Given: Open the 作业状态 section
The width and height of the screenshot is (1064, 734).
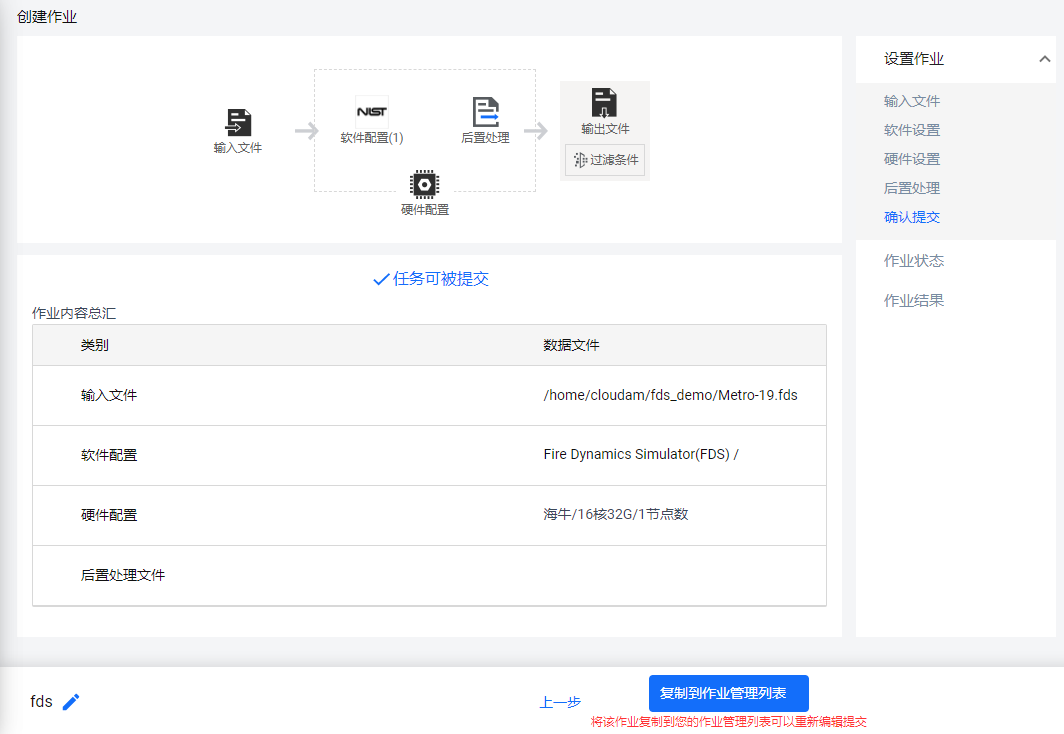Looking at the screenshot, I should [x=913, y=261].
